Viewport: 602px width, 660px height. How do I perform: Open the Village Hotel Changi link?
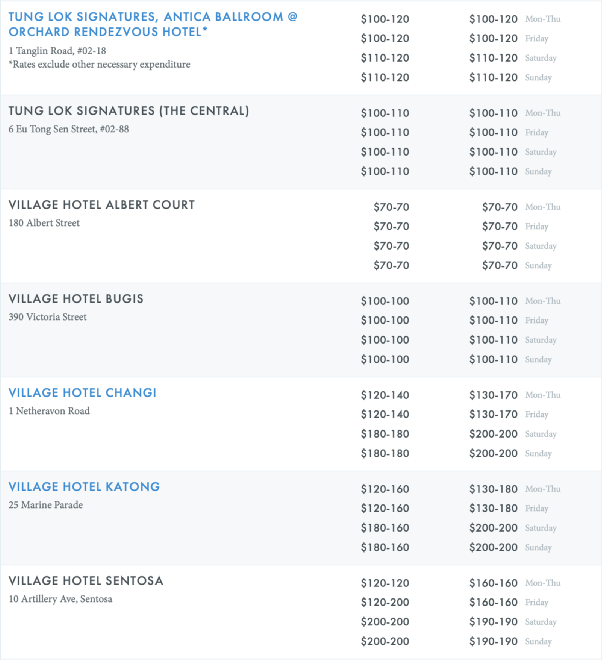(x=83, y=393)
